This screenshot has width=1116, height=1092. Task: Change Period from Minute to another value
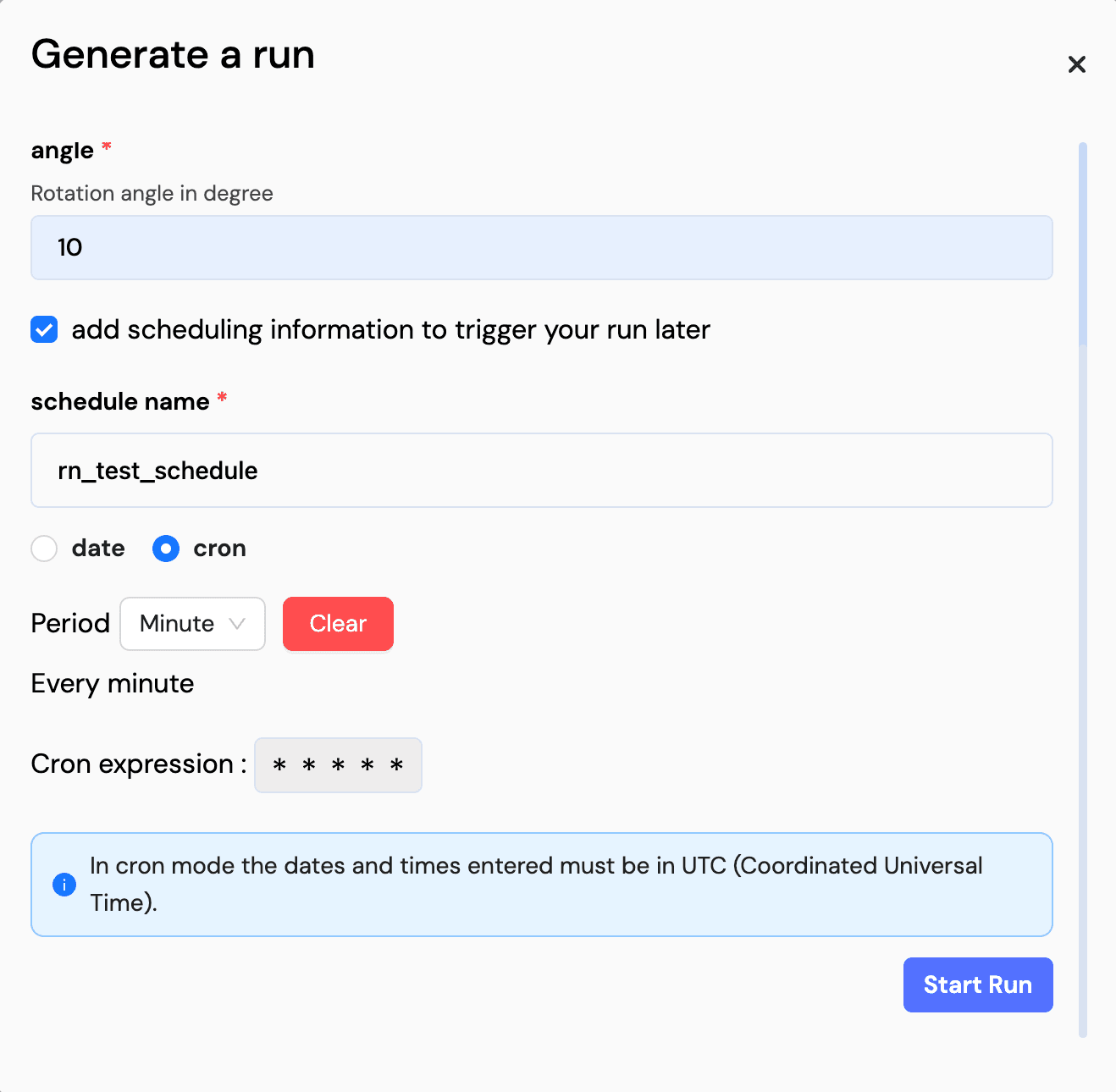pyautogui.click(x=192, y=624)
